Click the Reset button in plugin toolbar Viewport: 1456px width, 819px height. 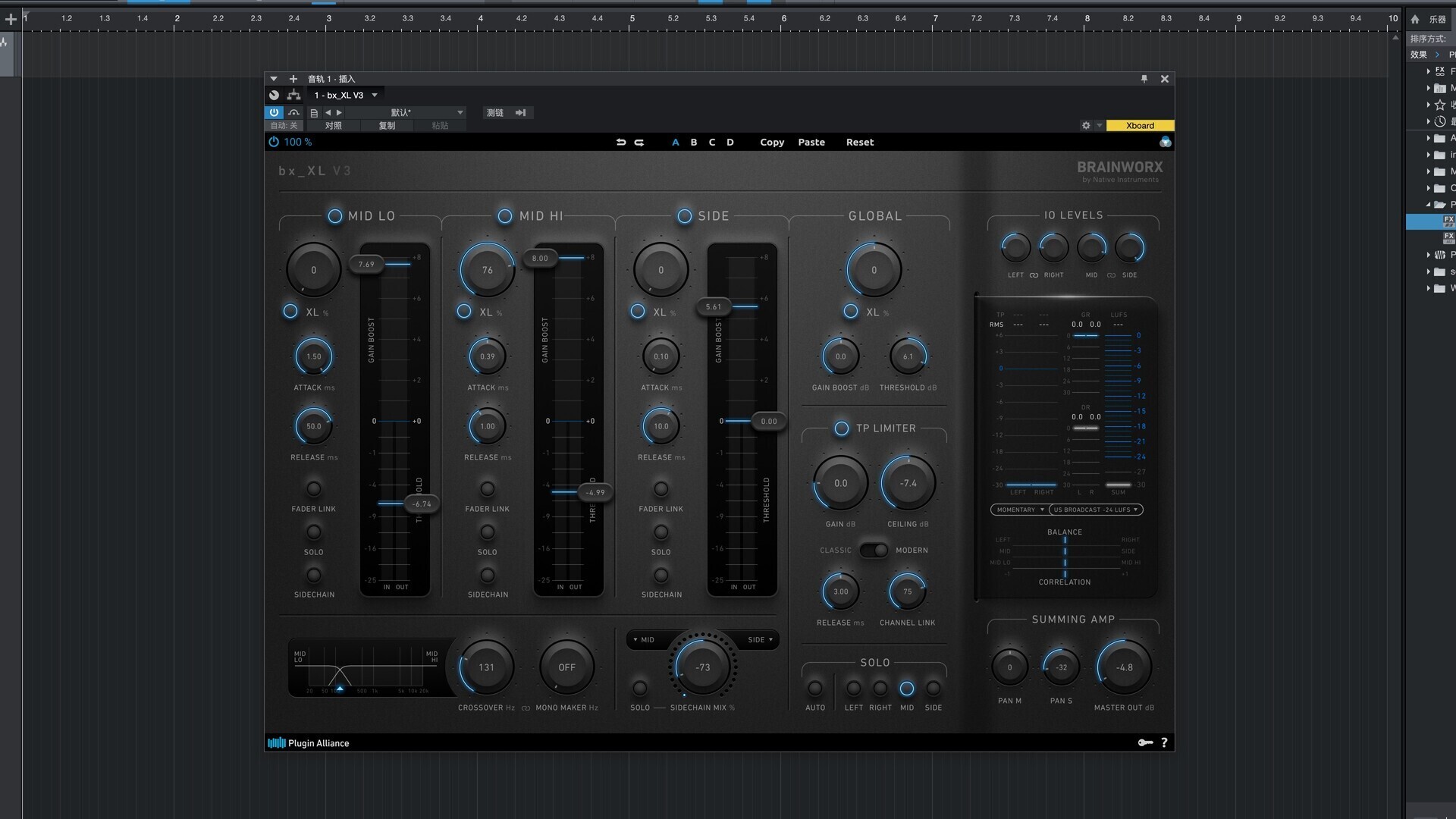(x=860, y=142)
